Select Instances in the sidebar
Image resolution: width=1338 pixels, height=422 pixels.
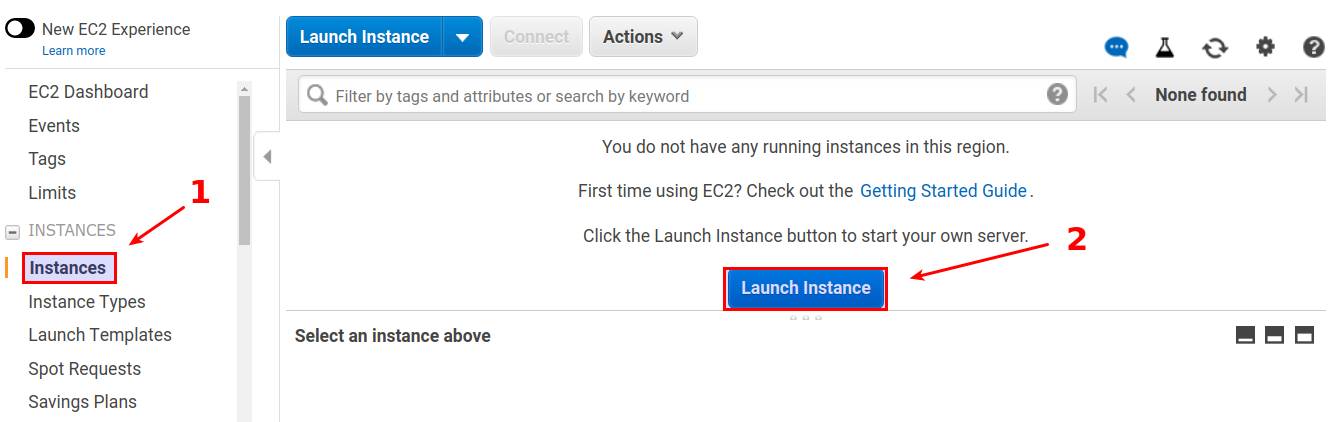(x=68, y=268)
